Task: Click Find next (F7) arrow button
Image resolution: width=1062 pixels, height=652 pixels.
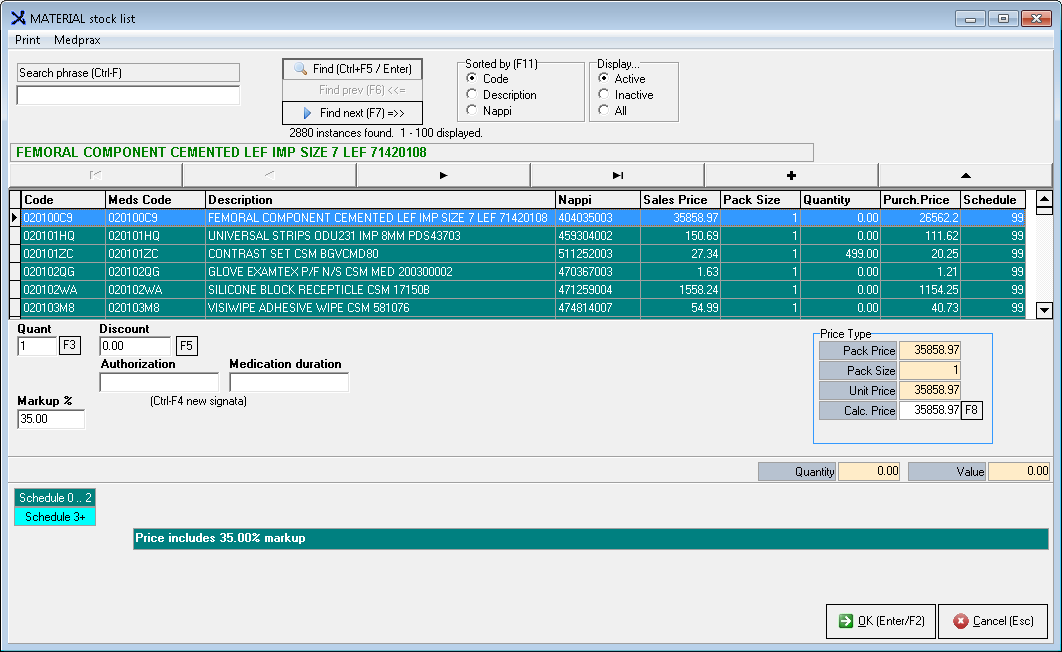Action: coord(352,113)
